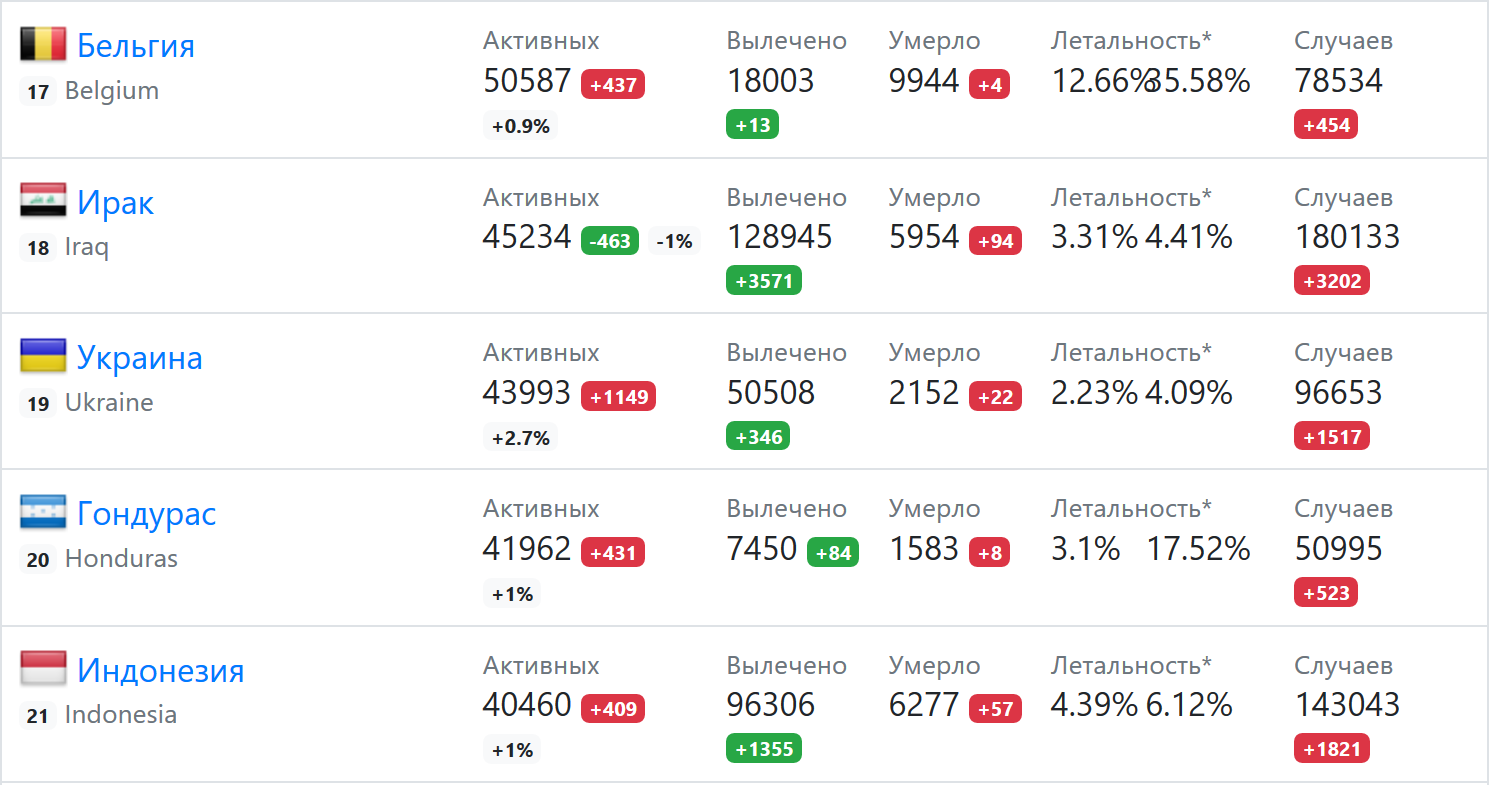Viewport: 1489px width, 785px height.
Task: Click Belgium's +437 active cases badge
Action: tap(613, 85)
